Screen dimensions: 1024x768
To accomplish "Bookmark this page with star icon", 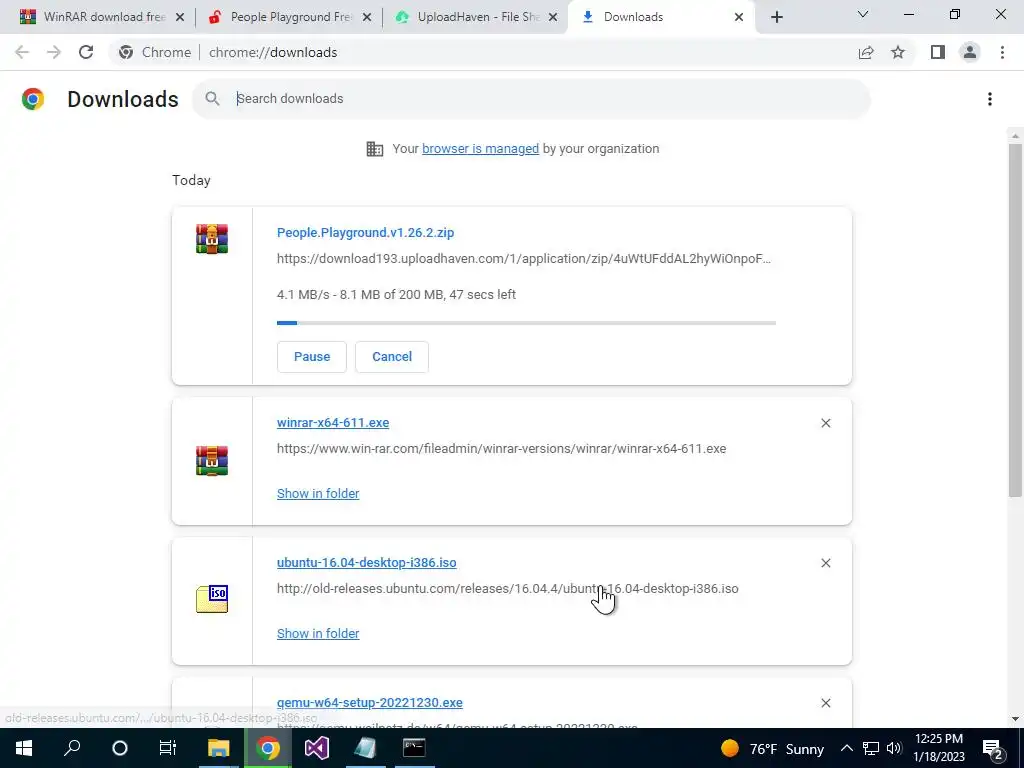I will pos(898,52).
